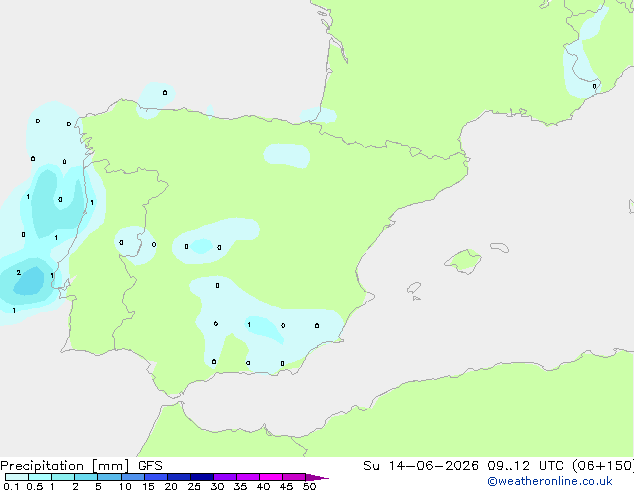The height and width of the screenshot is (490, 634).
Task: Select the 0.5–1 mm legend color box
Action: [40, 477]
